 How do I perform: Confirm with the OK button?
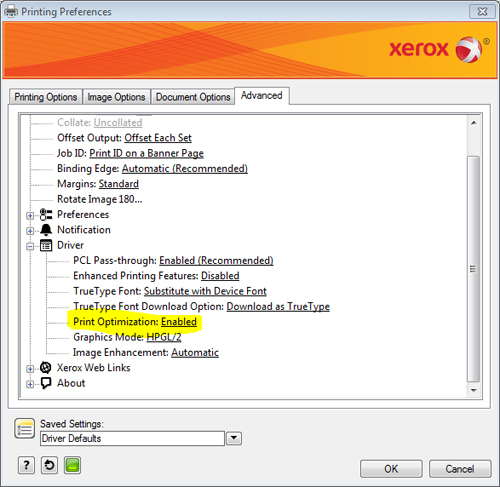[x=391, y=469]
